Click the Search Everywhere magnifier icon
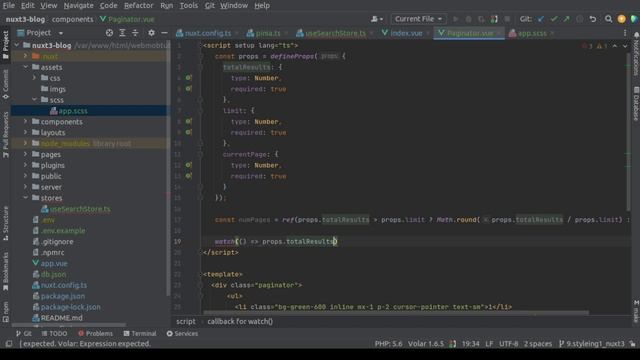 609,19
